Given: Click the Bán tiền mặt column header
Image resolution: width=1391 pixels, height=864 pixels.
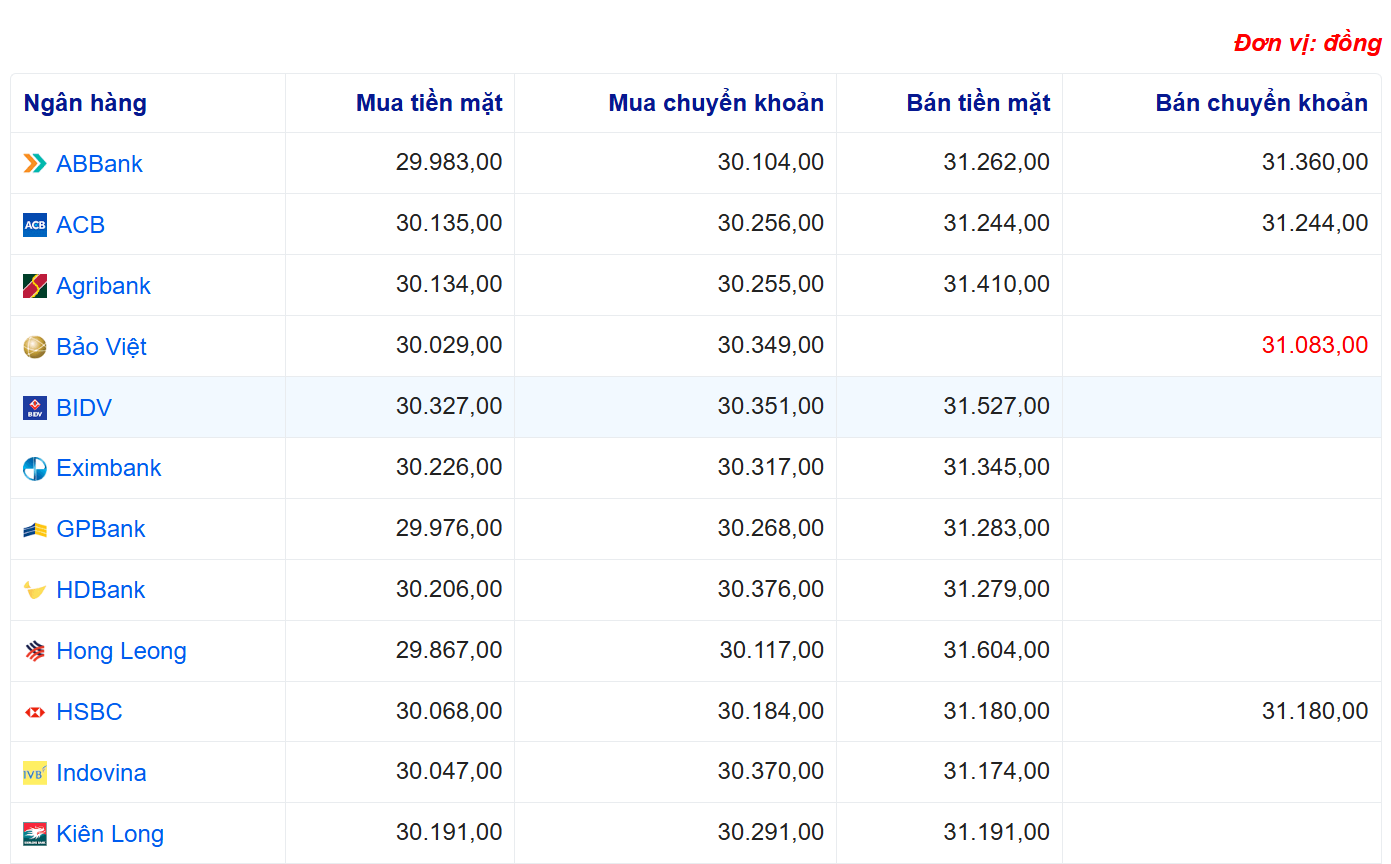Looking at the screenshot, I should [x=978, y=103].
